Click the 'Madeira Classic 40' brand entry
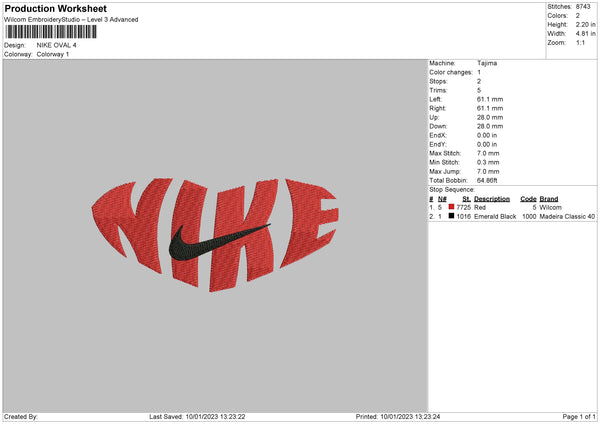This screenshot has height=424, width=600. click(567, 217)
